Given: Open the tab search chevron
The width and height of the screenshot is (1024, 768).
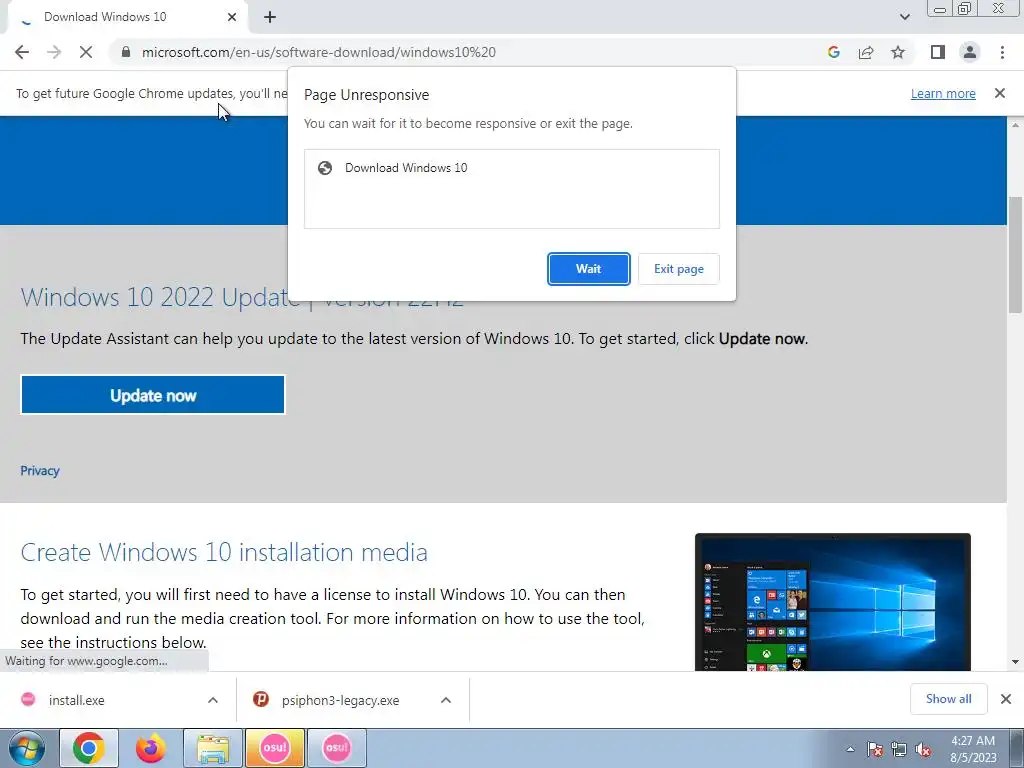Looking at the screenshot, I should point(904,17).
